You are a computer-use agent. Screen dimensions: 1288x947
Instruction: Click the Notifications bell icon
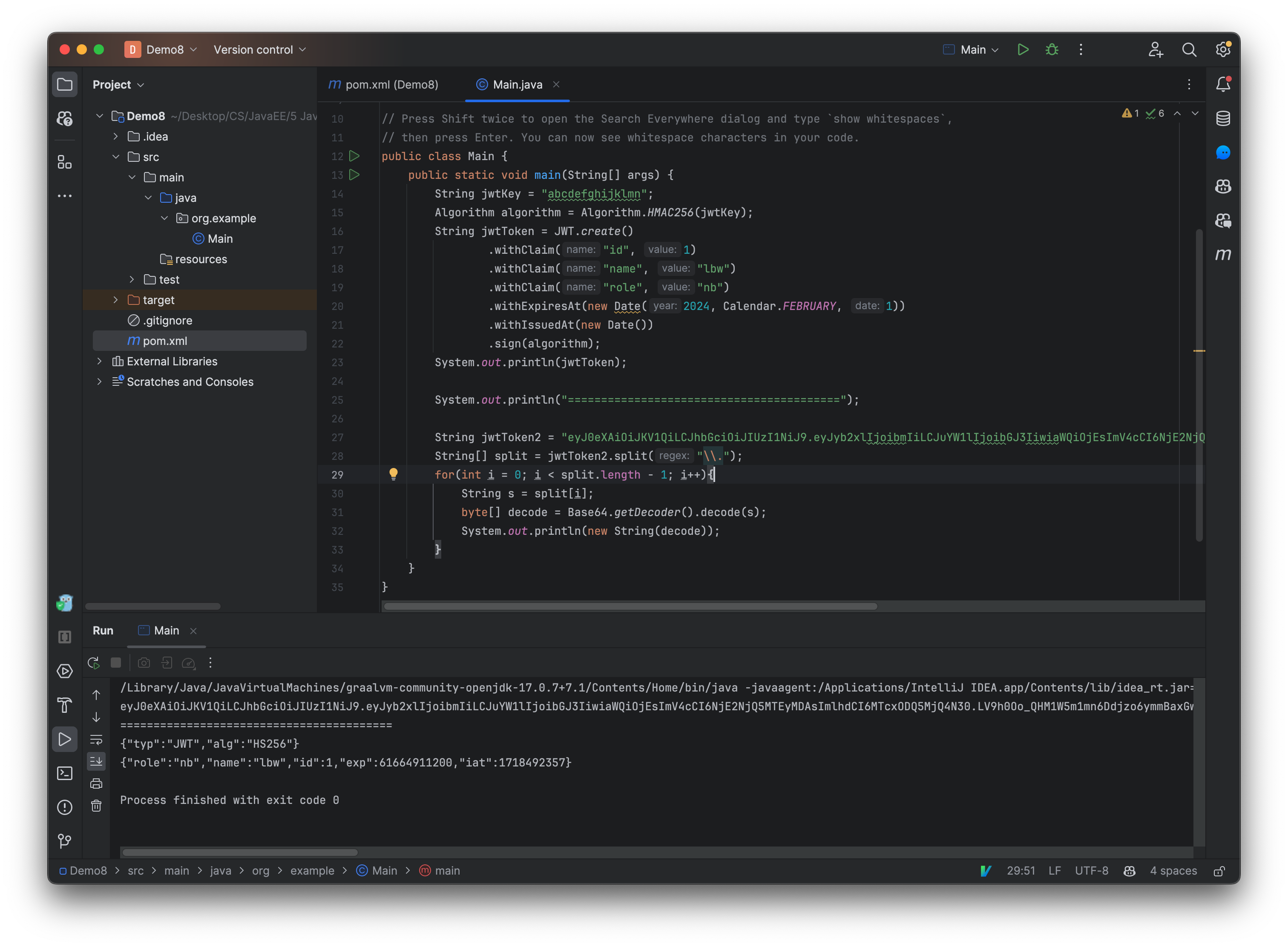pos(1224,84)
